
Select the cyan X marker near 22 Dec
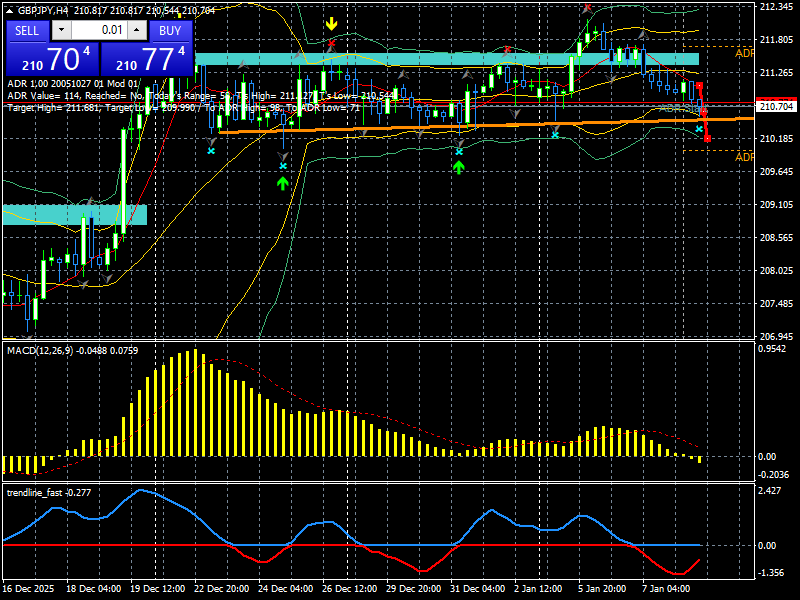[x=211, y=151]
